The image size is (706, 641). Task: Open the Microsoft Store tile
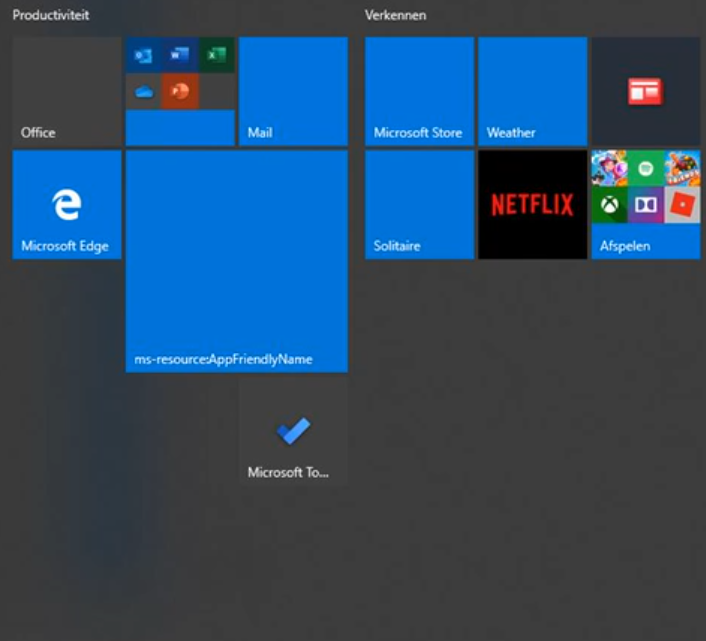[x=419, y=91]
